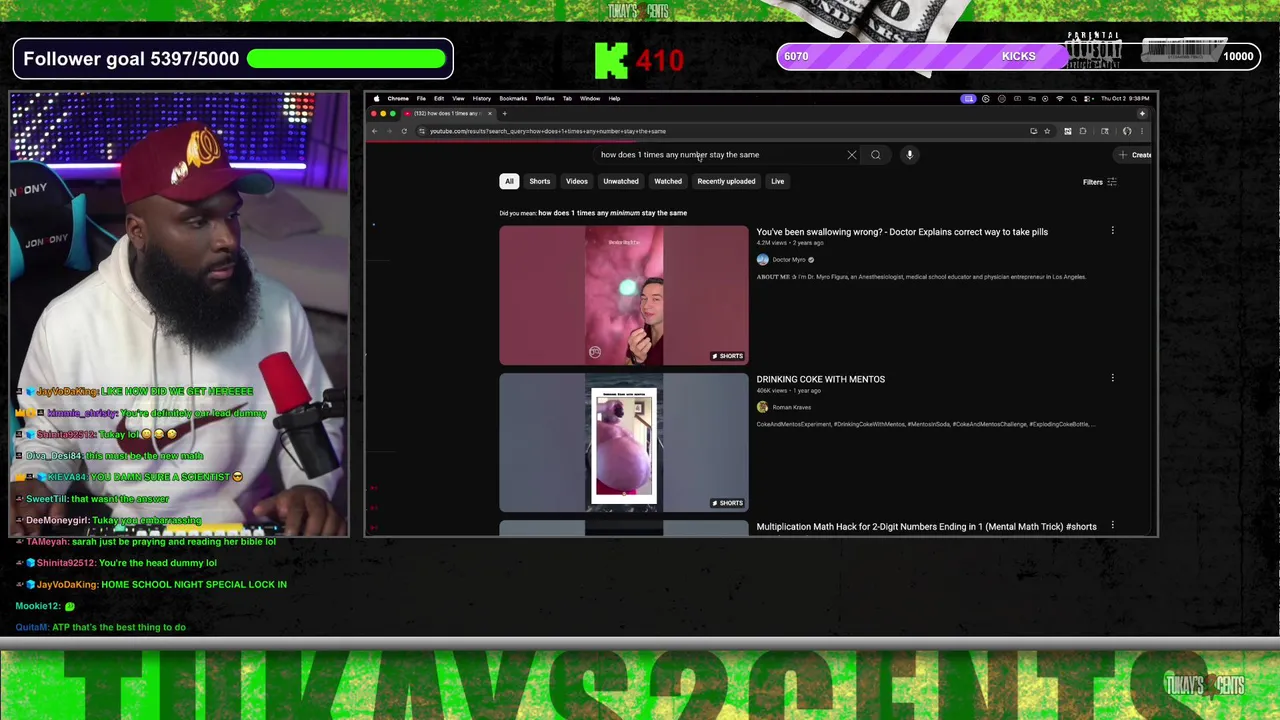The height and width of the screenshot is (720, 1280).
Task: Open the 'You've been swallowing wrong' video thumbnail
Action: point(624,295)
